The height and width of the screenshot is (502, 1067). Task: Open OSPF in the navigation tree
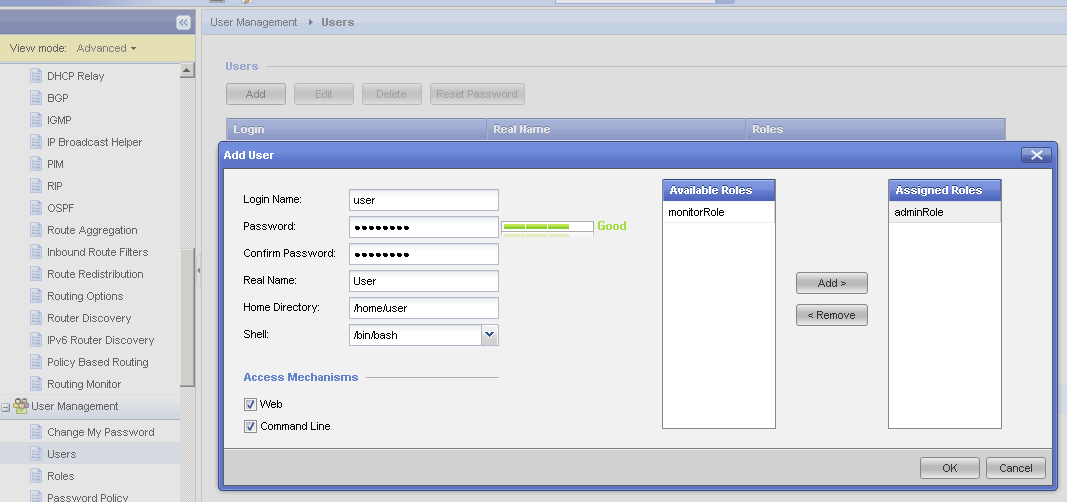coord(61,208)
